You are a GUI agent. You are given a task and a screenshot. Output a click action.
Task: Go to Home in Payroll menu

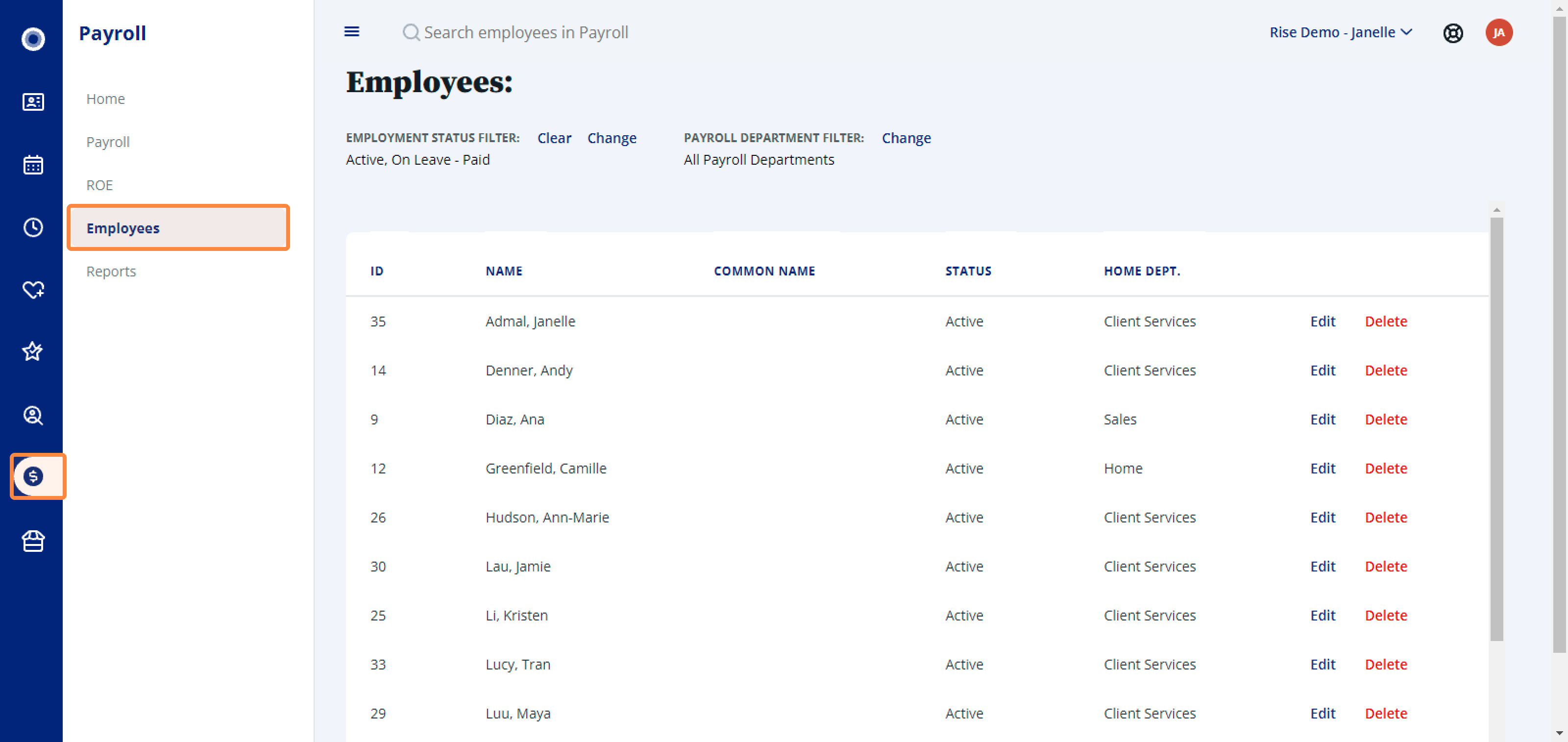coord(105,99)
